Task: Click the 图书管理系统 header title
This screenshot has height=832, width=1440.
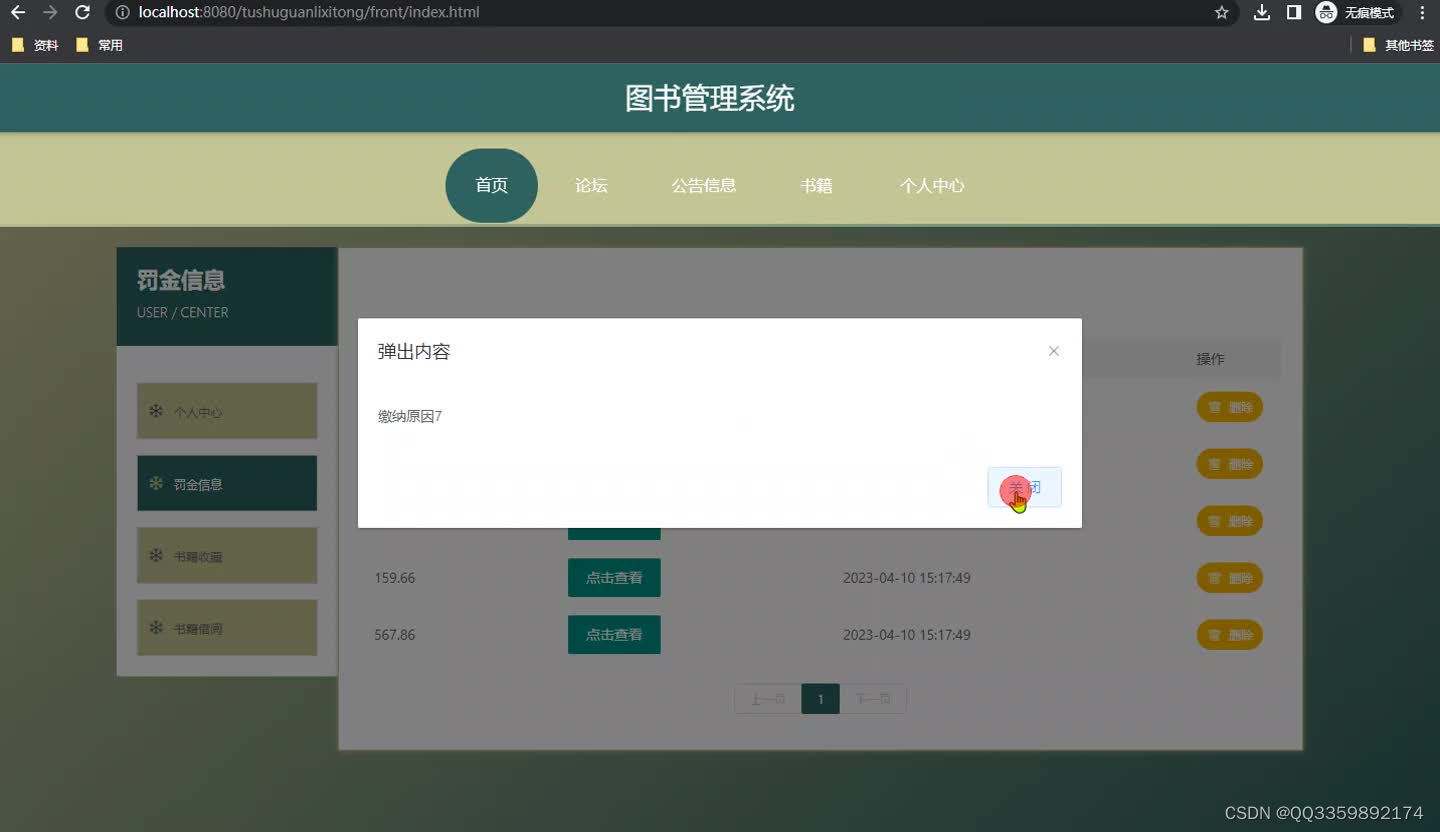Action: click(x=710, y=98)
